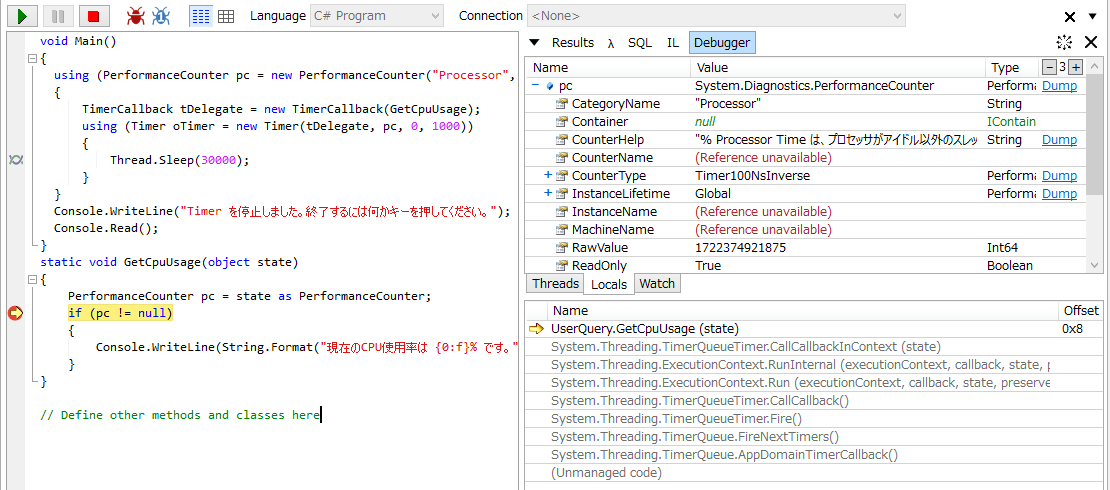Open the Watch tab
This screenshot has width=1110, height=490.
click(657, 284)
